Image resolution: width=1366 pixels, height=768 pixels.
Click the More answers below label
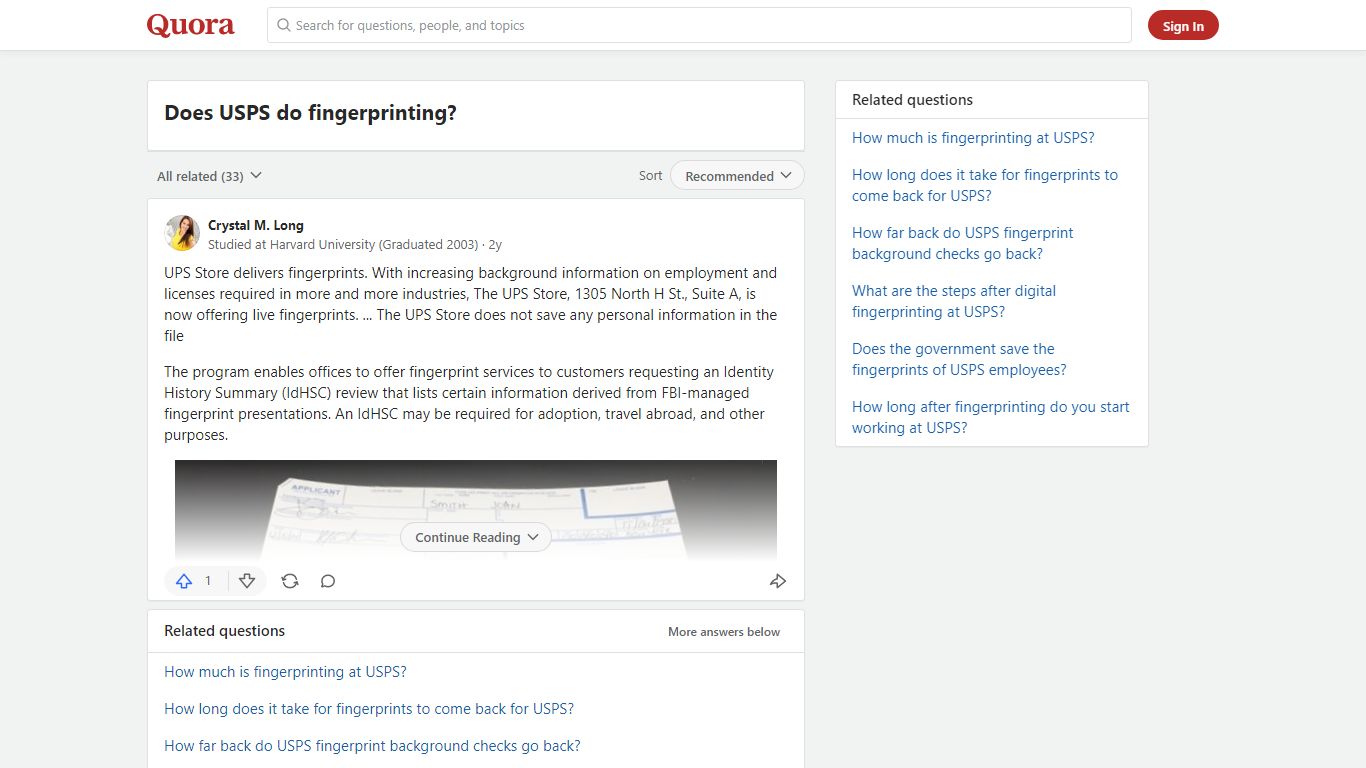pyautogui.click(x=724, y=632)
